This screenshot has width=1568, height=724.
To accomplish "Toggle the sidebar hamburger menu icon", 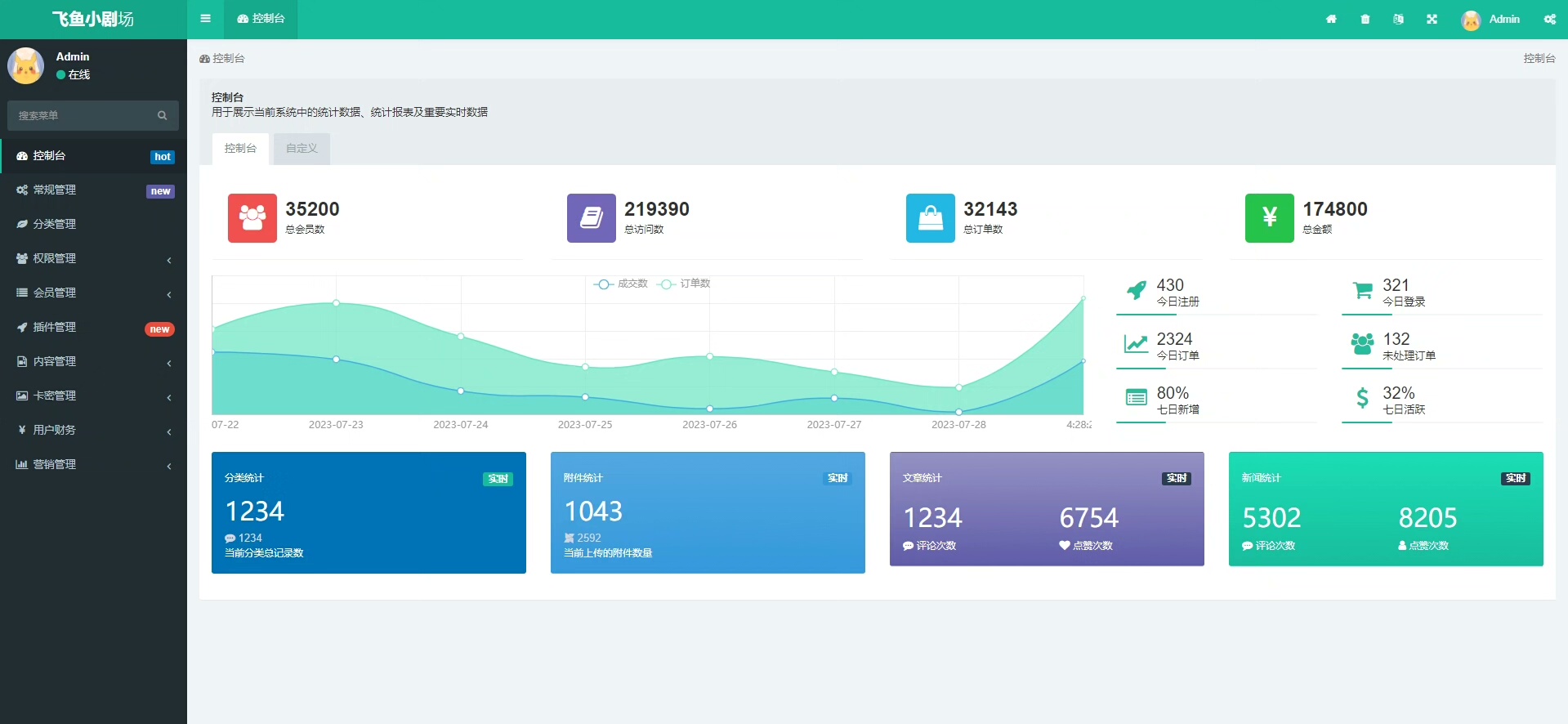I will click(x=205, y=19).
